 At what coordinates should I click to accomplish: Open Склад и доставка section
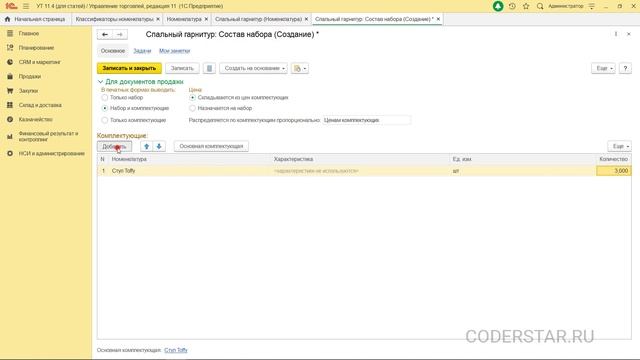pyautogui.click(x=40, y=105)
